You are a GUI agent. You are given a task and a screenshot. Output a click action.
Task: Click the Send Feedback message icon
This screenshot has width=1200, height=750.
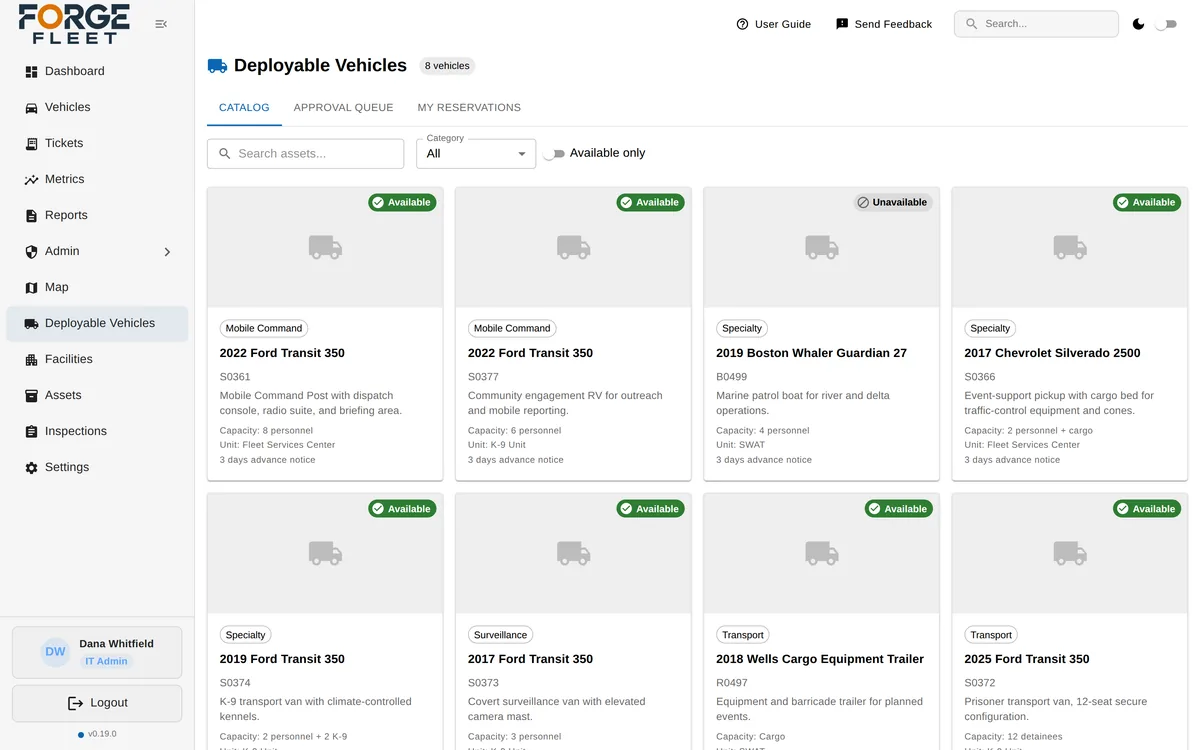(842, 24)
